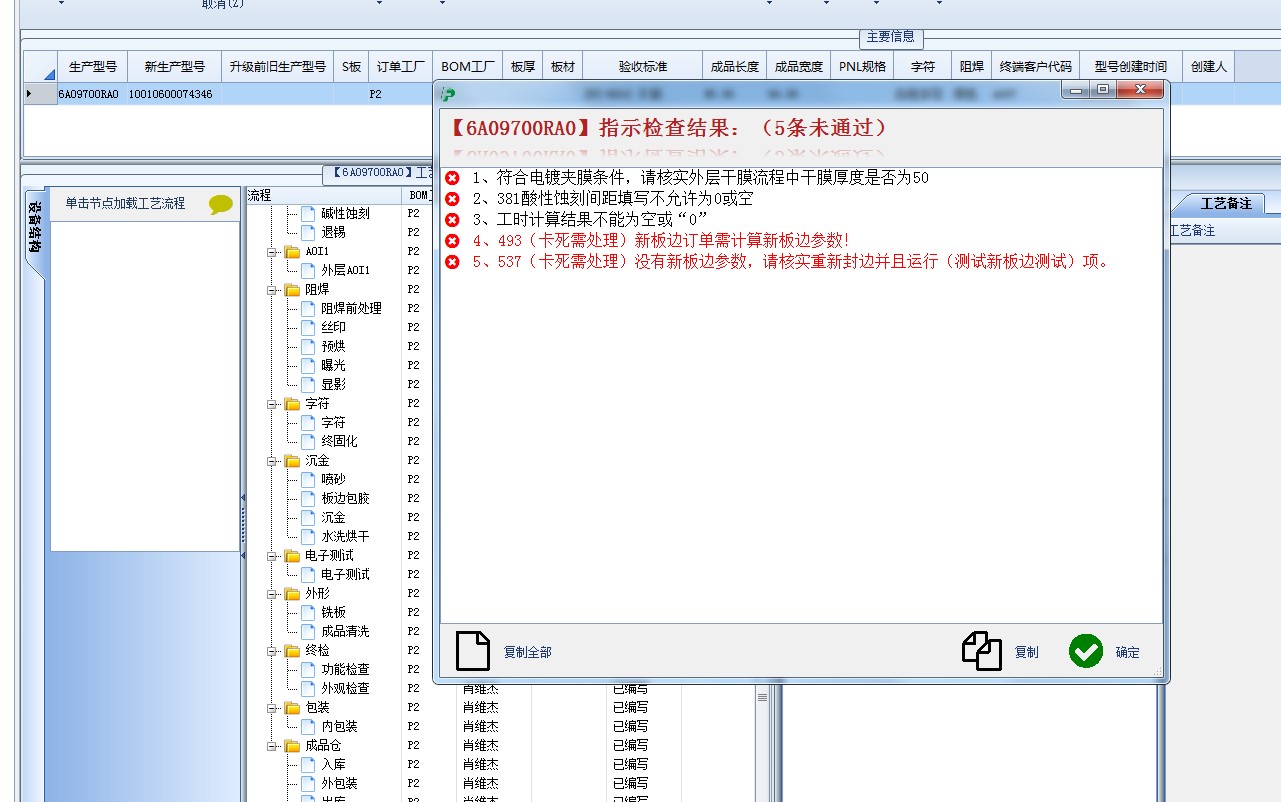The height and width of the screenshot is (802, 1281).
Task: Click the 创建人 column header
Action: click(x=1209, y=67)
